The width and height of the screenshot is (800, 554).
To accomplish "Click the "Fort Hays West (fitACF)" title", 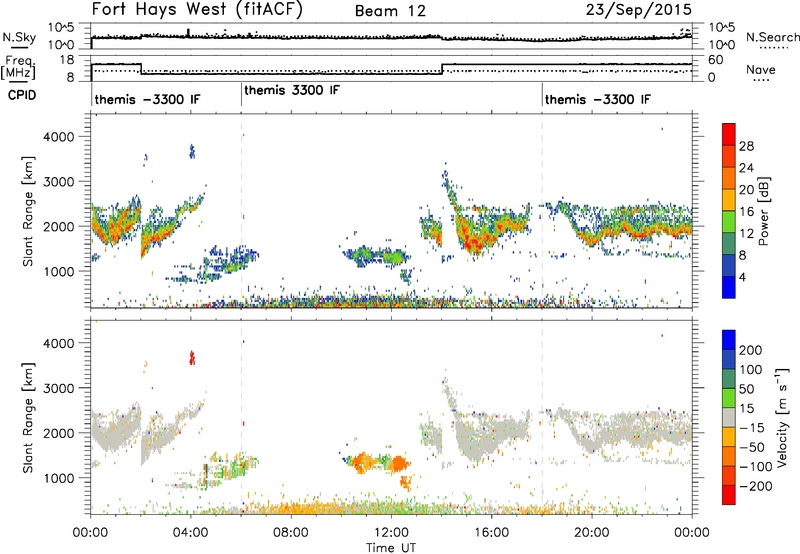I will pos(197,10).
